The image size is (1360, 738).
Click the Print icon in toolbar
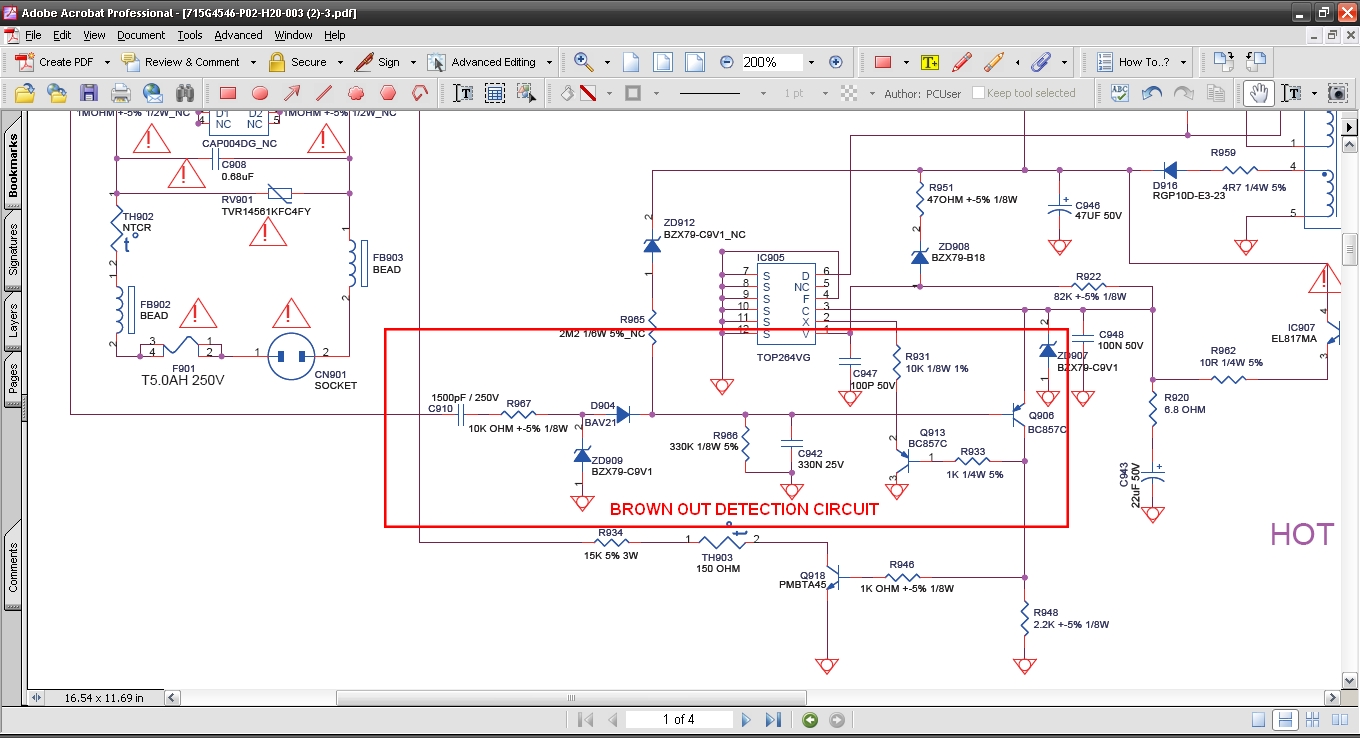click(x=121, y=93)
